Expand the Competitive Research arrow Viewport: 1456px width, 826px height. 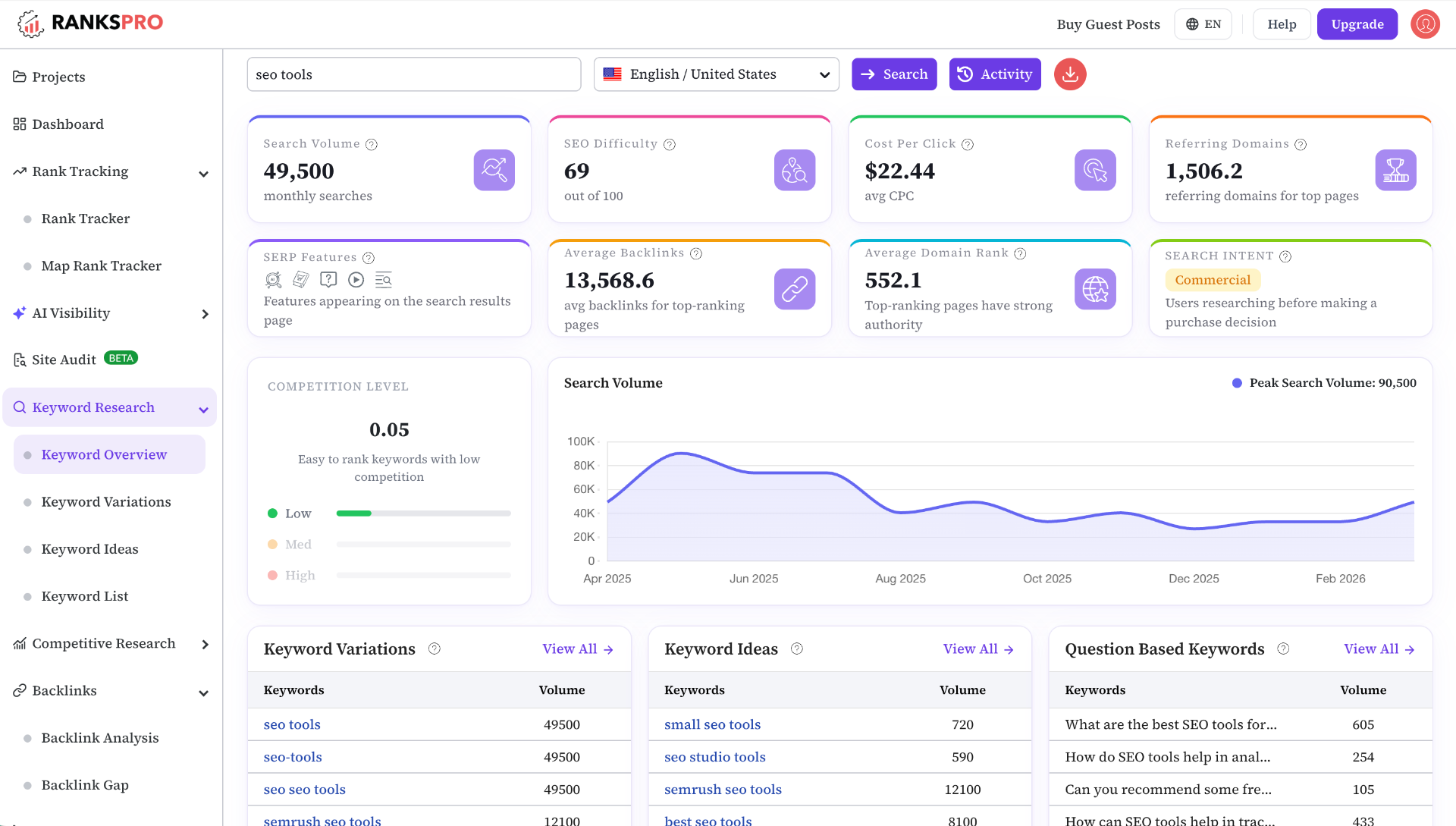tap(205, 645)
